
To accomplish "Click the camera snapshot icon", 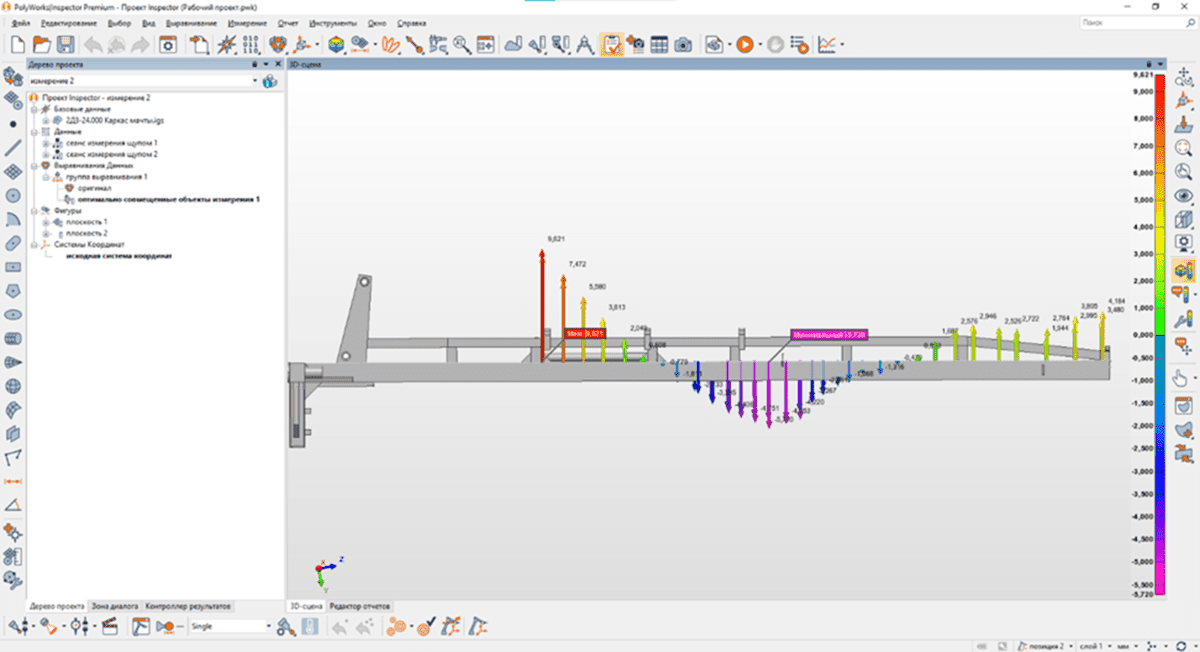I will click(x=682, y=44).
